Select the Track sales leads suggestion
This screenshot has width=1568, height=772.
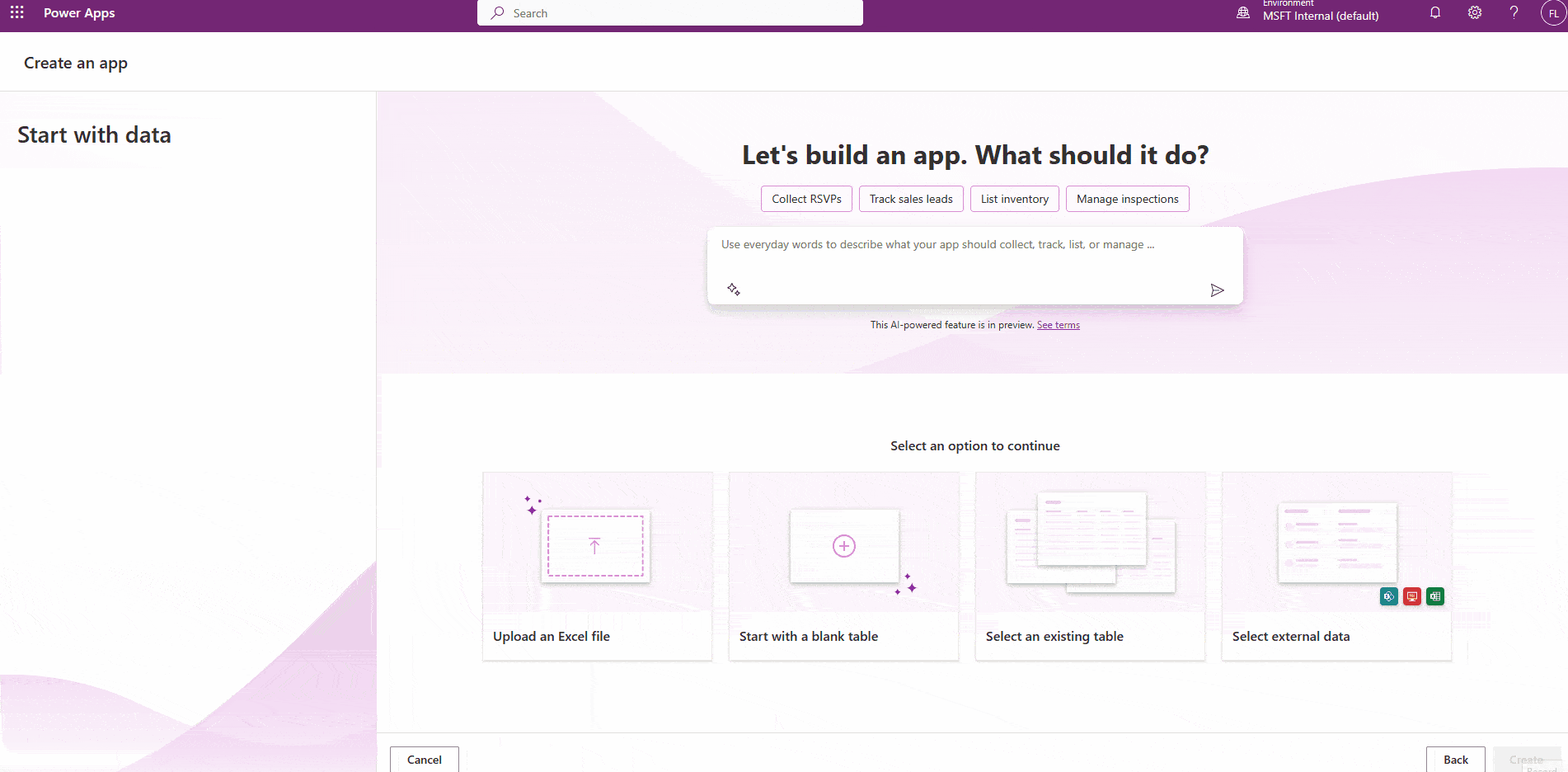pyautogui.click(x=911, y=199)
